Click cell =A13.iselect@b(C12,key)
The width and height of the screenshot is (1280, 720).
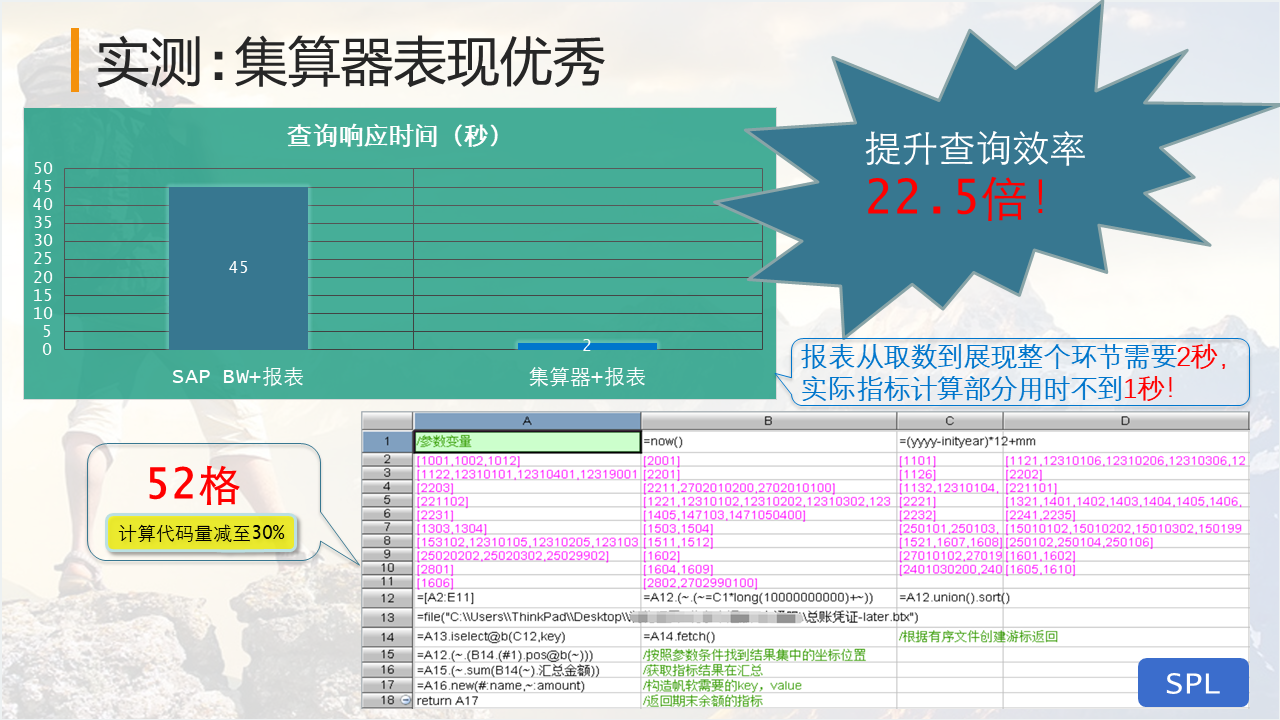pyautogui.click(x=527, y=637)
